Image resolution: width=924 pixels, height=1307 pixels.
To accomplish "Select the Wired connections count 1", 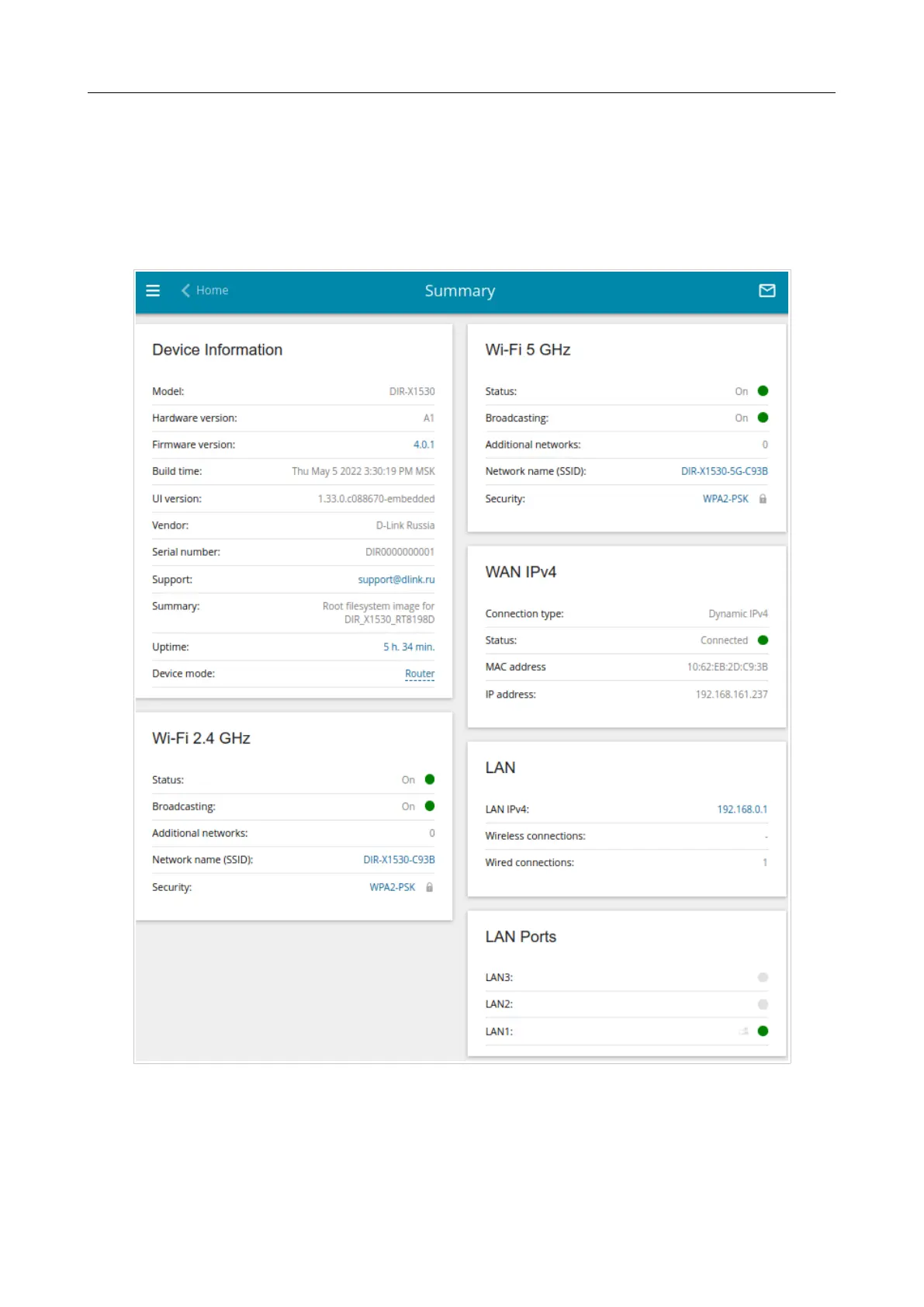I will tap(765, 862).
